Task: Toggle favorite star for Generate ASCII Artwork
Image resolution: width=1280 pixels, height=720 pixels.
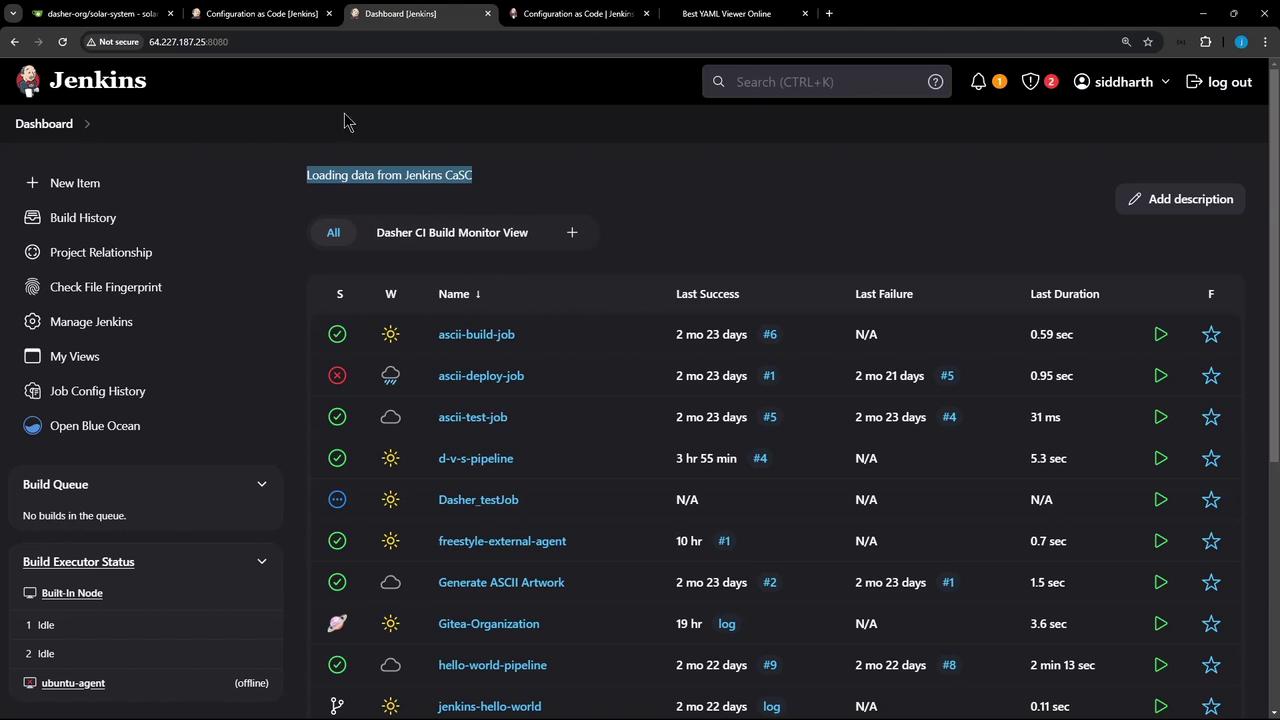Action: (x=1211, y=582)
